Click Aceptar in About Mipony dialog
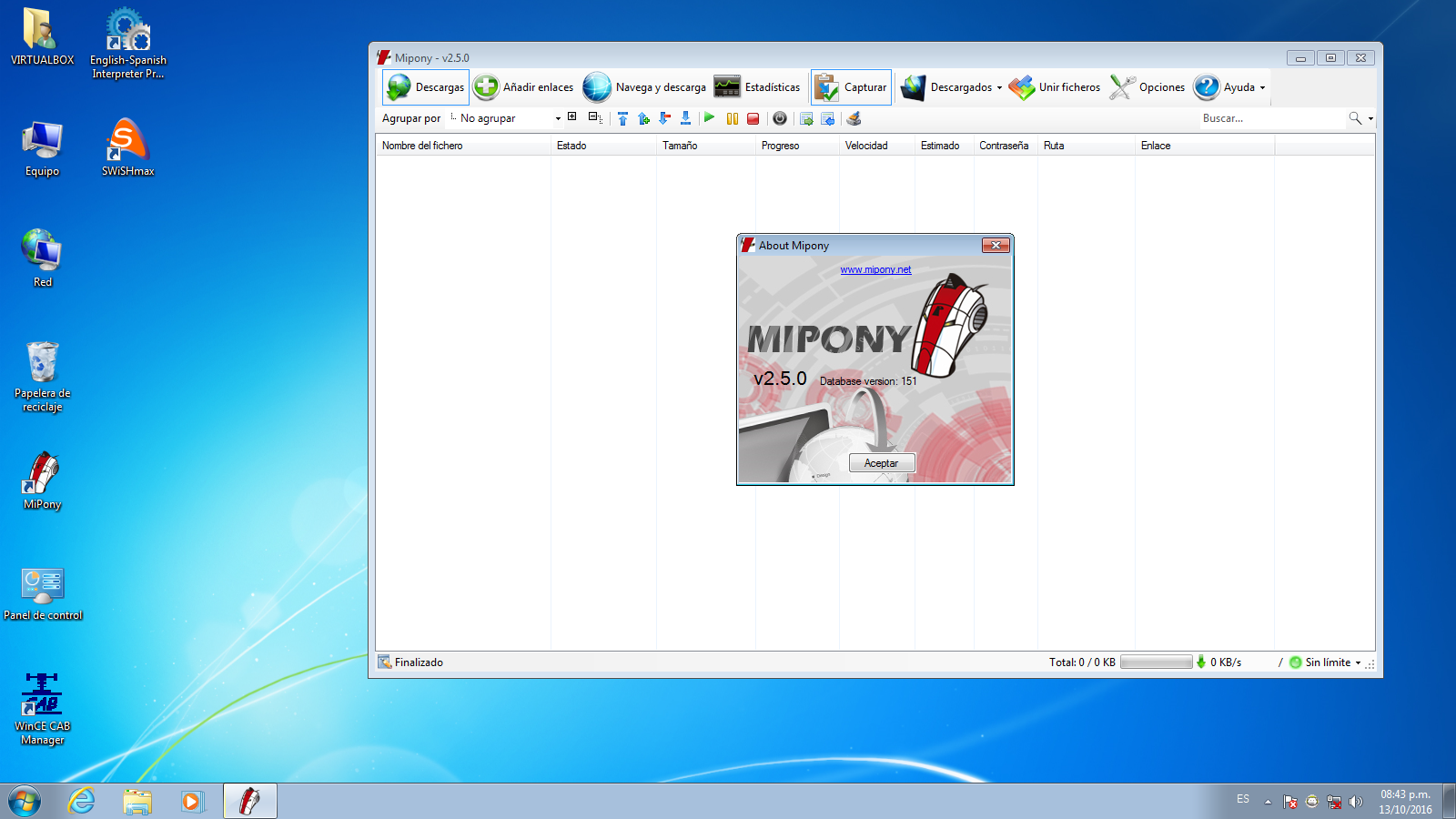Viewport: 1456px width, 819px height. 881,463
